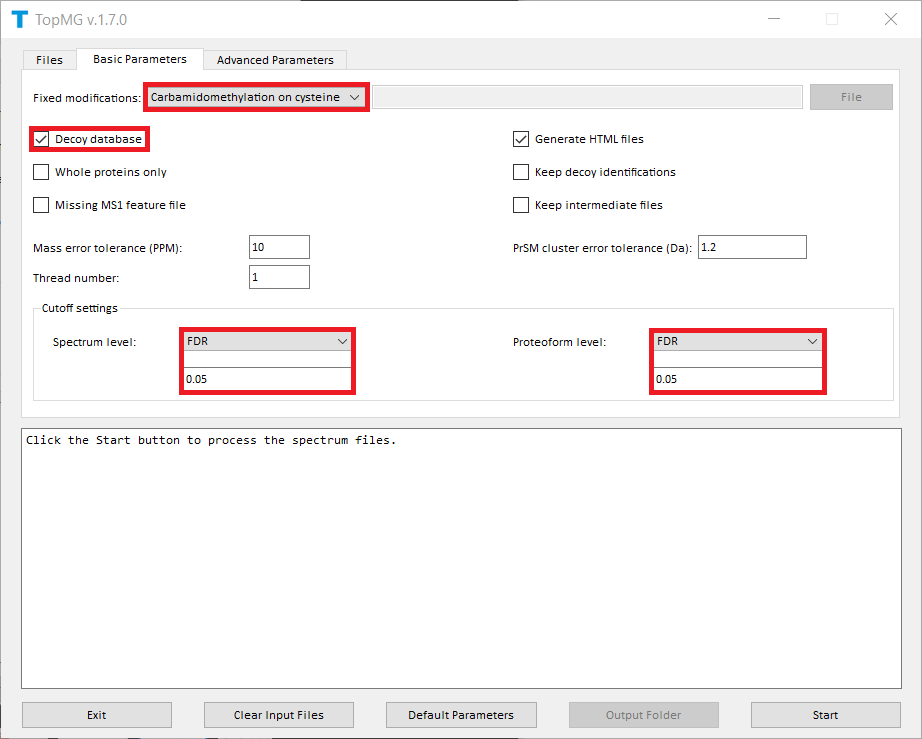This screenshot has height=739, width=922.
Task: Toggle the Decoy database checkbox
Action: pyautogui.click(x=41, y=139)
